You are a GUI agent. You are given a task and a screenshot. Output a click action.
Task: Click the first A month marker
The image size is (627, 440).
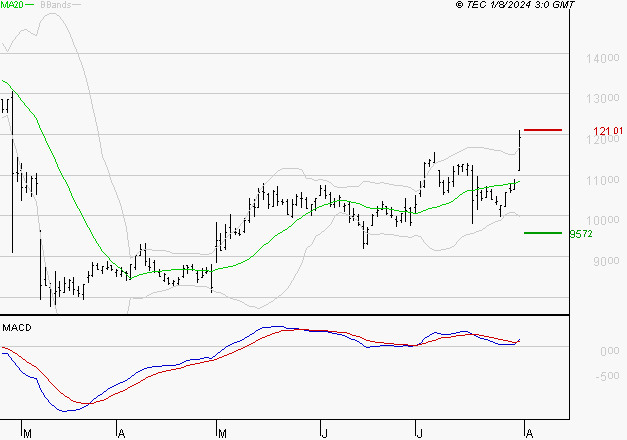tap(122, 434)
